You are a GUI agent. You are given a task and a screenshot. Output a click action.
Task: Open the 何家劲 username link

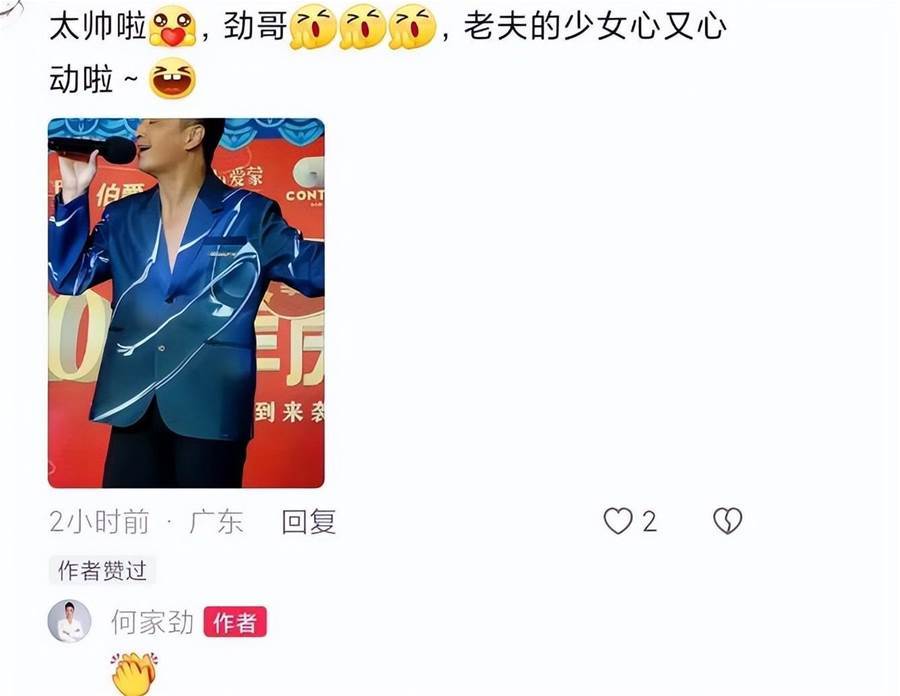tap(153, 622)
